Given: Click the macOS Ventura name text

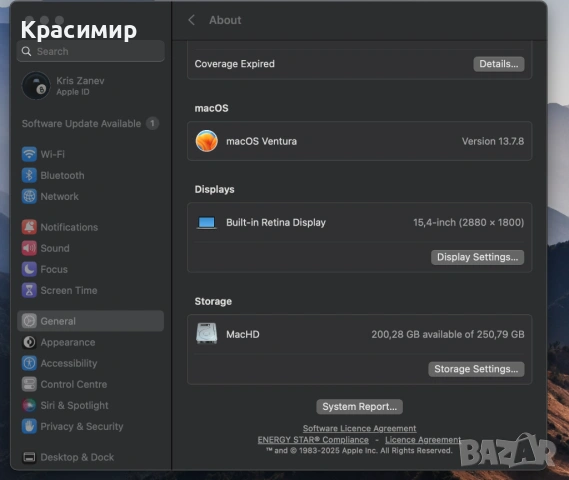Looking at the screenshot, I should tap(261, 141).
